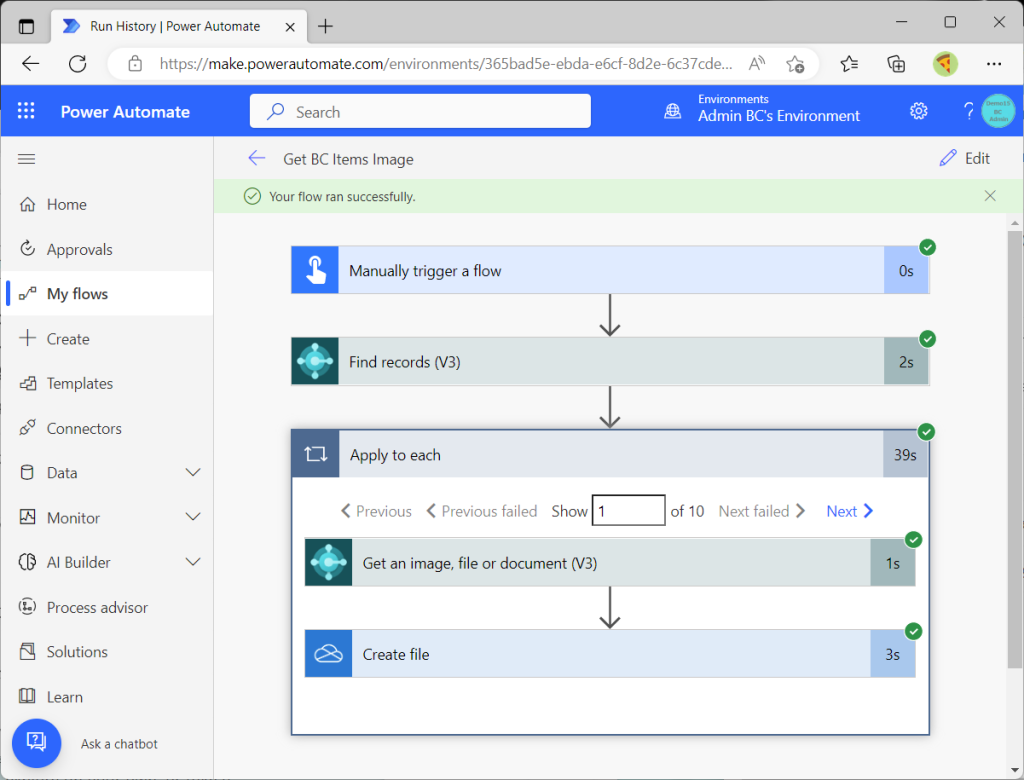Click Previous failed iteration link

[x=482, y=511]
